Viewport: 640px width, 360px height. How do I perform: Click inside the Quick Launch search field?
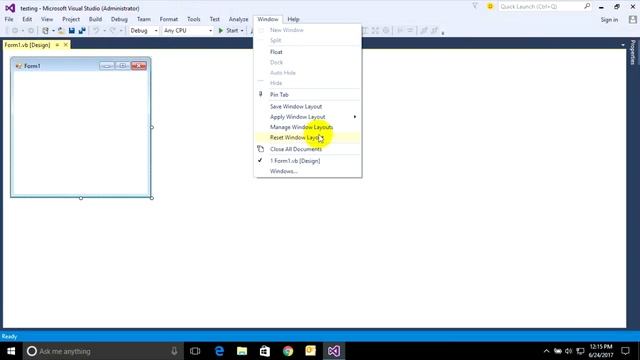(x=540, y=7)
